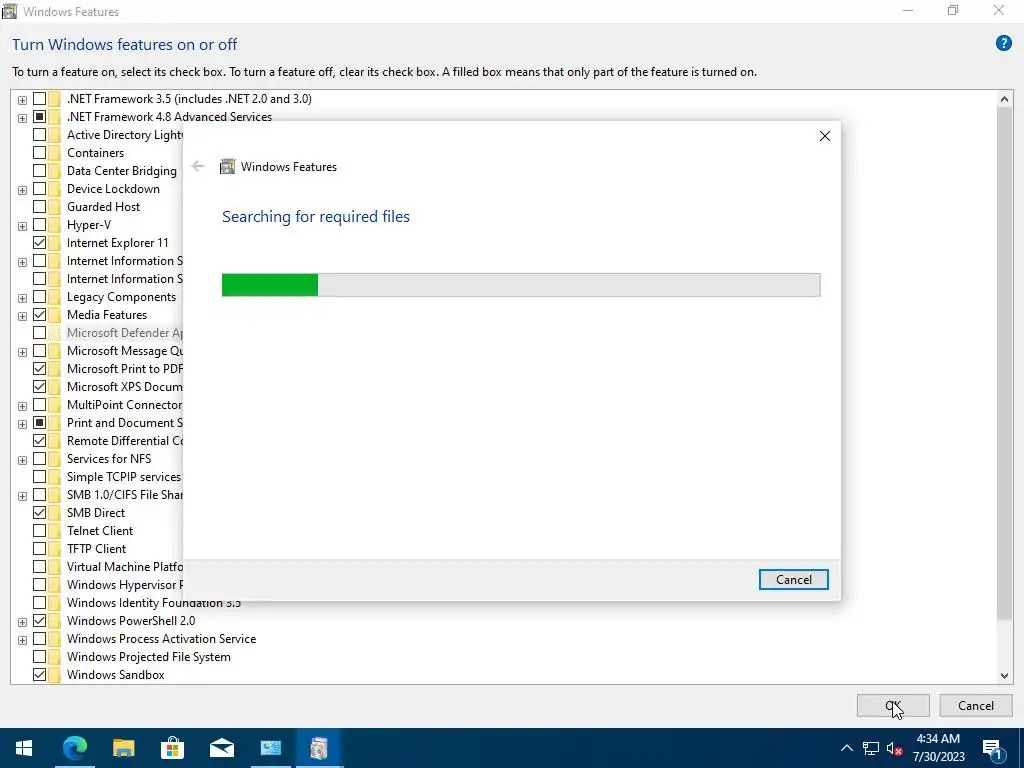Viewport: 1024px width, 768px height.
Task: Check .NET Framework 3.5 checkbox
Action: (40, 99)
